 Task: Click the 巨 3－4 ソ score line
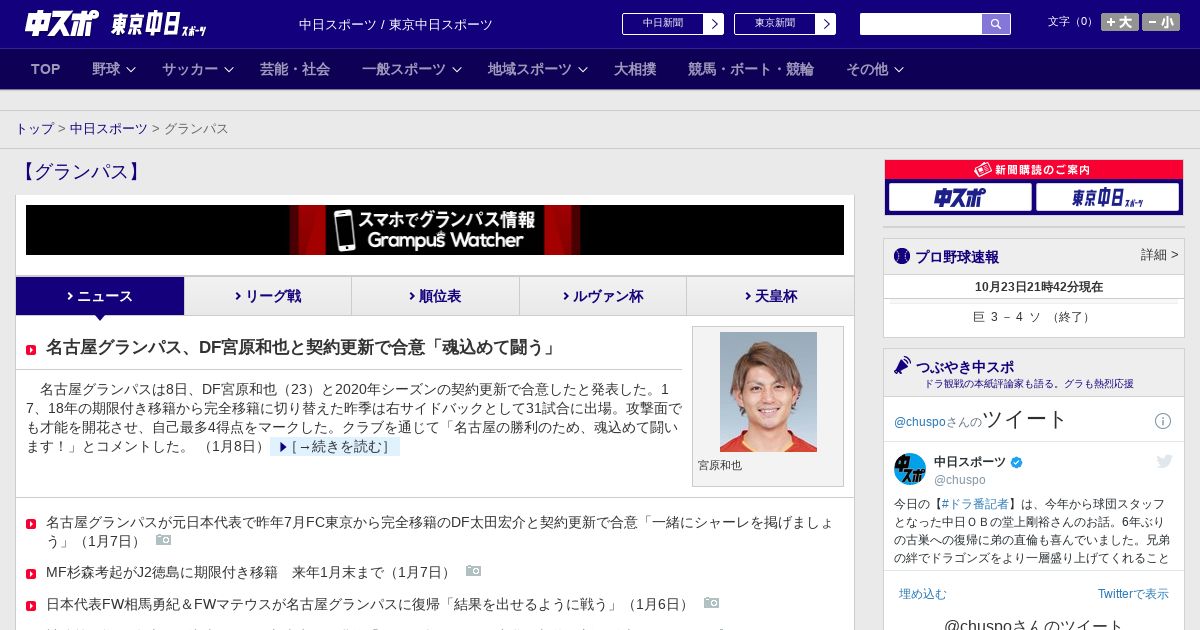coord(1034,317)
